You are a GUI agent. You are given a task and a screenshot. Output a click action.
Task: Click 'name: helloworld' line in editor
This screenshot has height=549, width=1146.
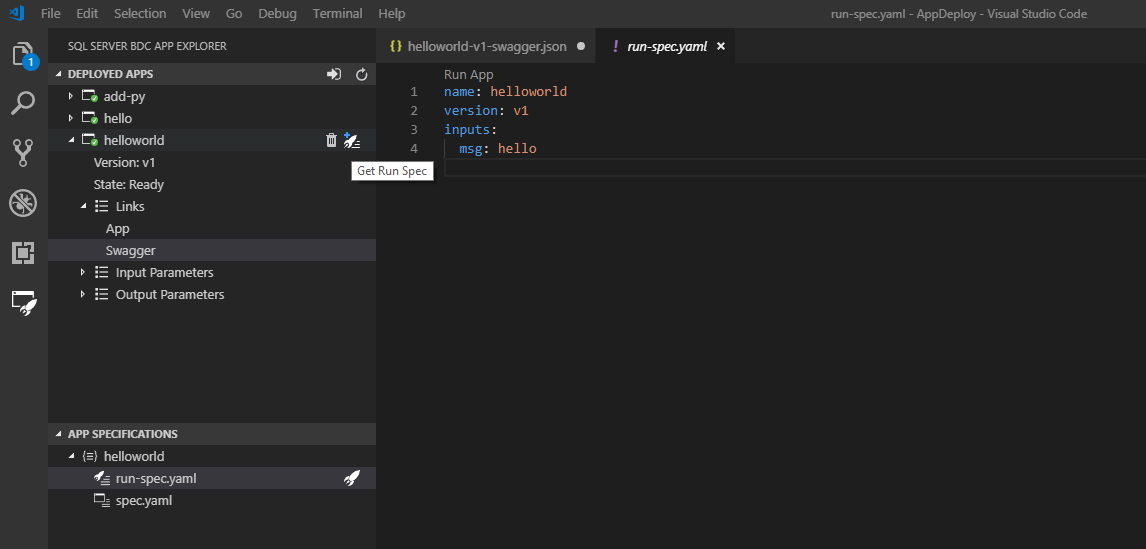click(505, 91)
